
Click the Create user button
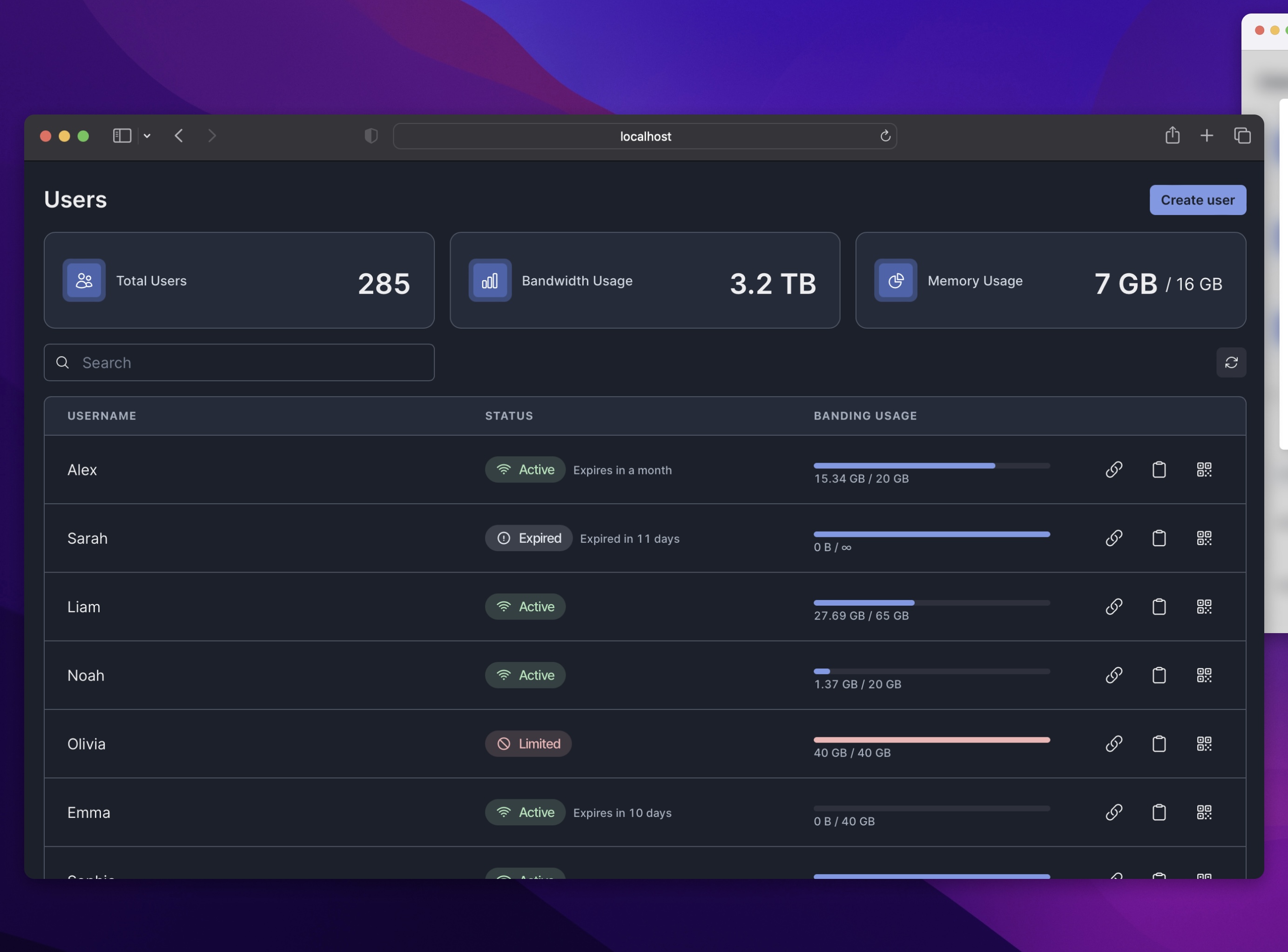[1197, 200]
